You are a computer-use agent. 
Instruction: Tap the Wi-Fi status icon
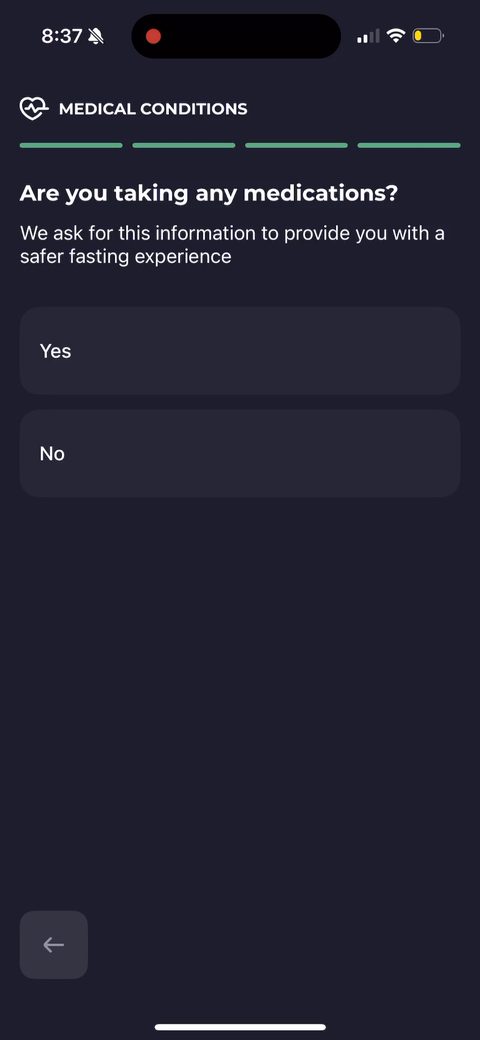click(x=396, y=36)
